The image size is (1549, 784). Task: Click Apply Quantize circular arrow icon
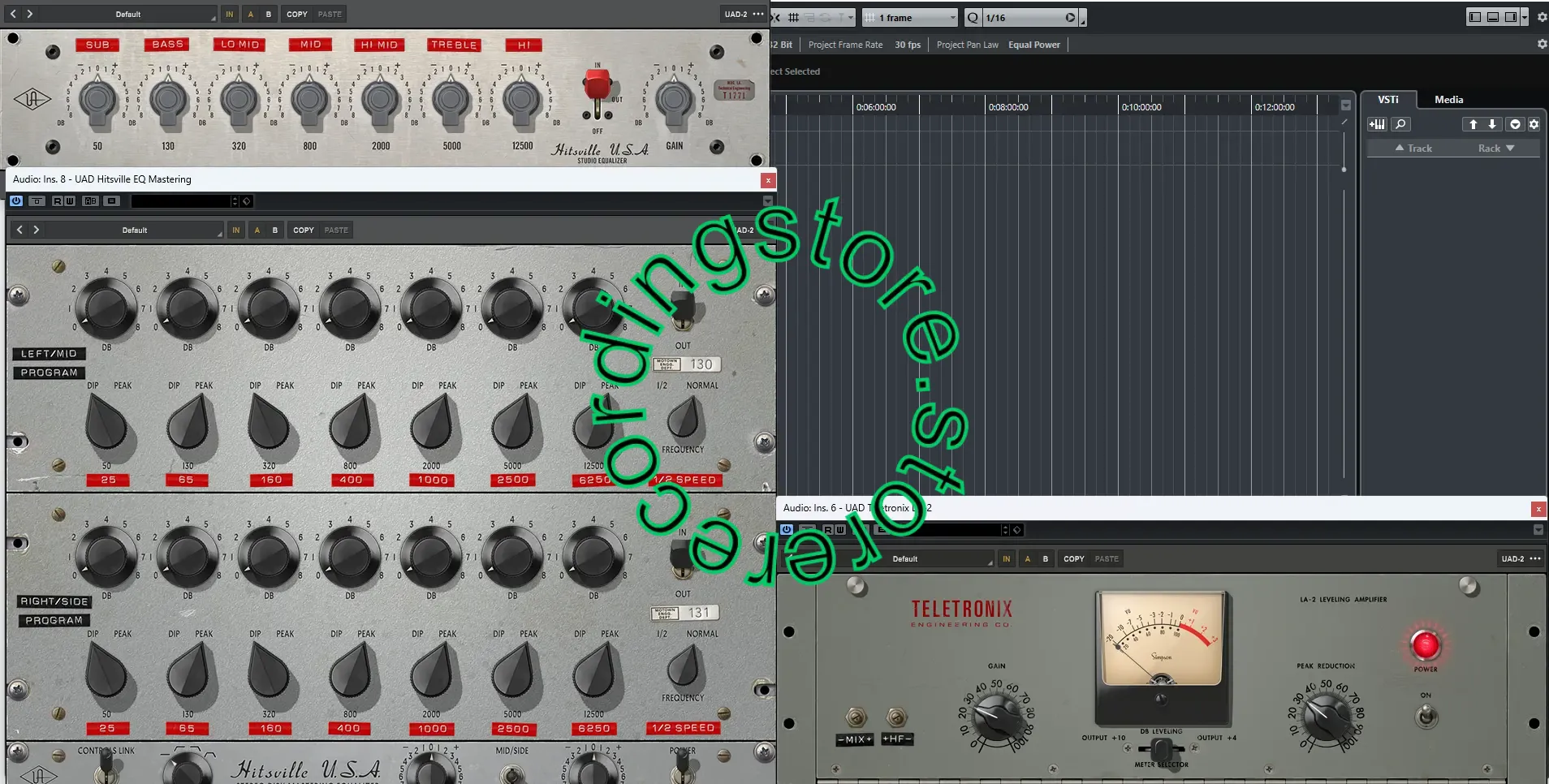(1071, 17)
